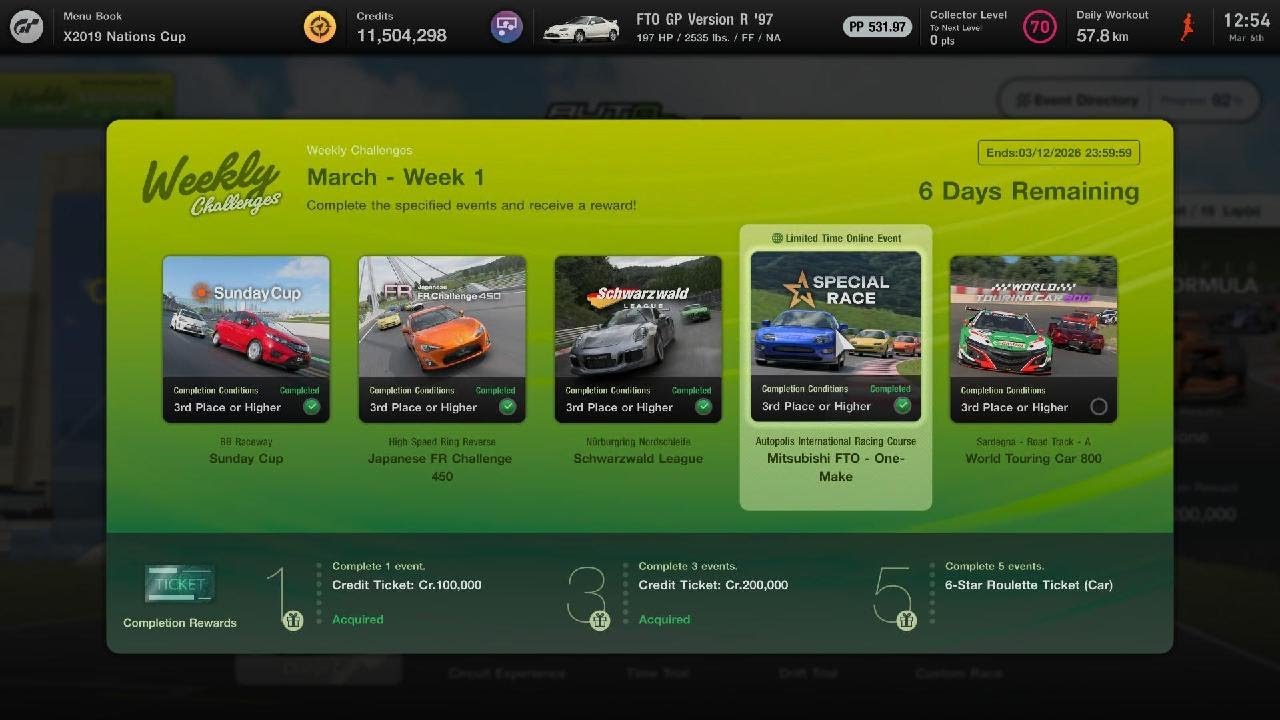Screen dimensions: 1280x720
Task: Click the 6 Days Remaining text
Action: tap(1029, 191)
